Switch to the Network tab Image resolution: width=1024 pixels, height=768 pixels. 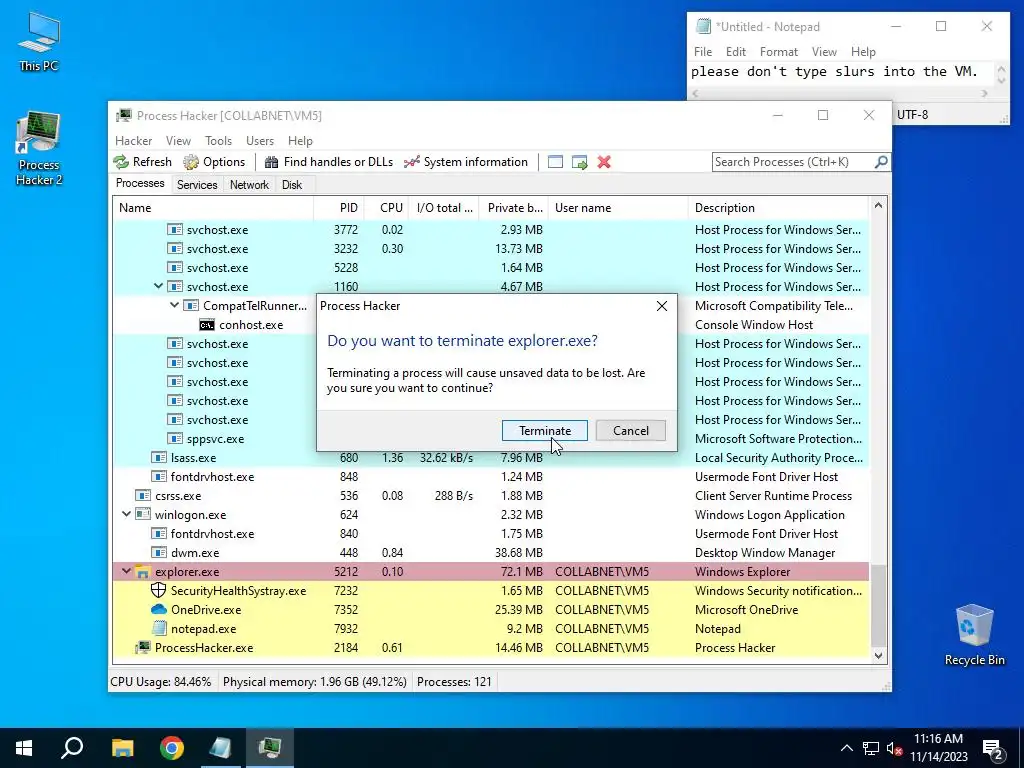(x=249, y=185)
